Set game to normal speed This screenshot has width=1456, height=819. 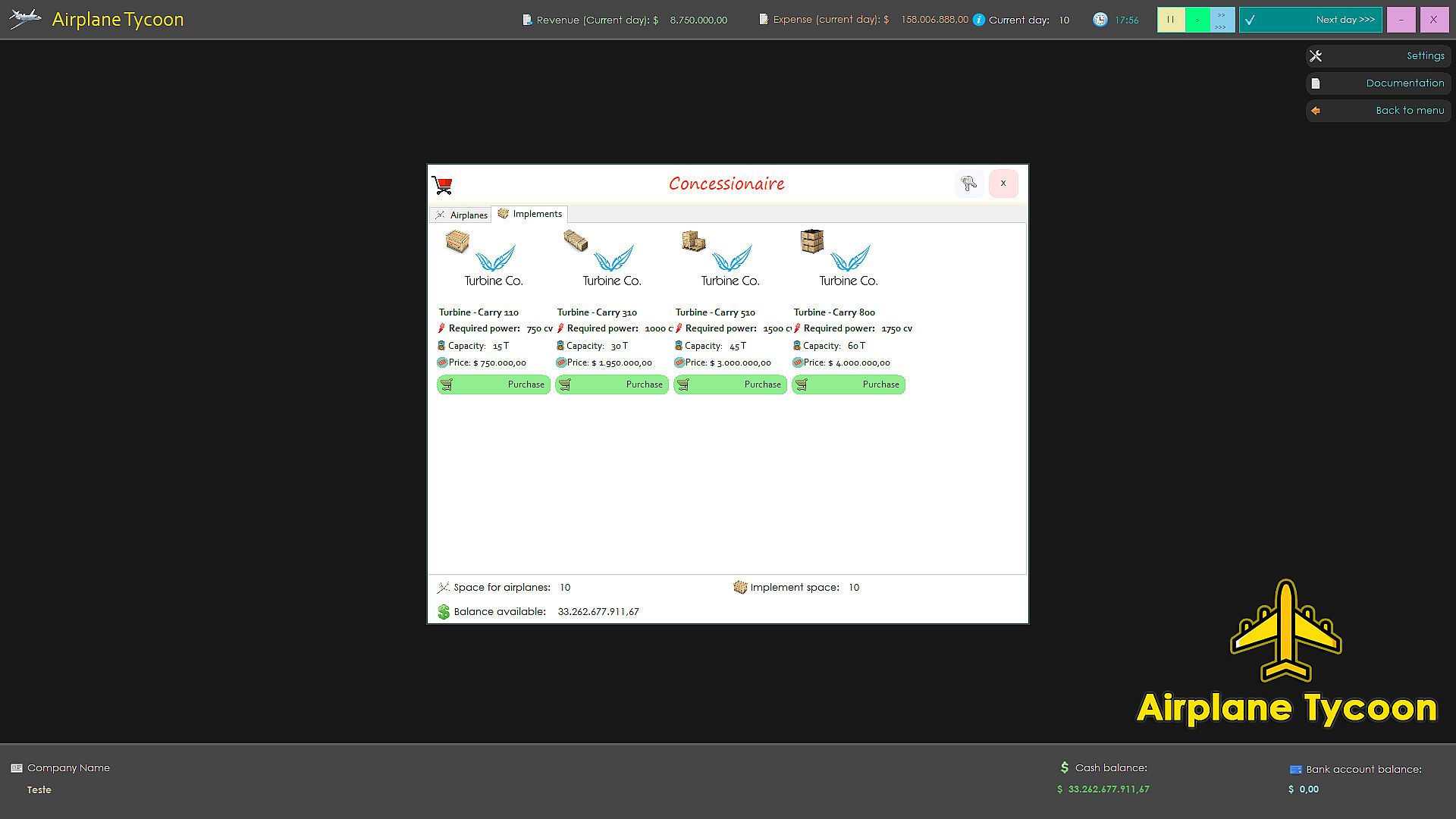click(1197, 20)
